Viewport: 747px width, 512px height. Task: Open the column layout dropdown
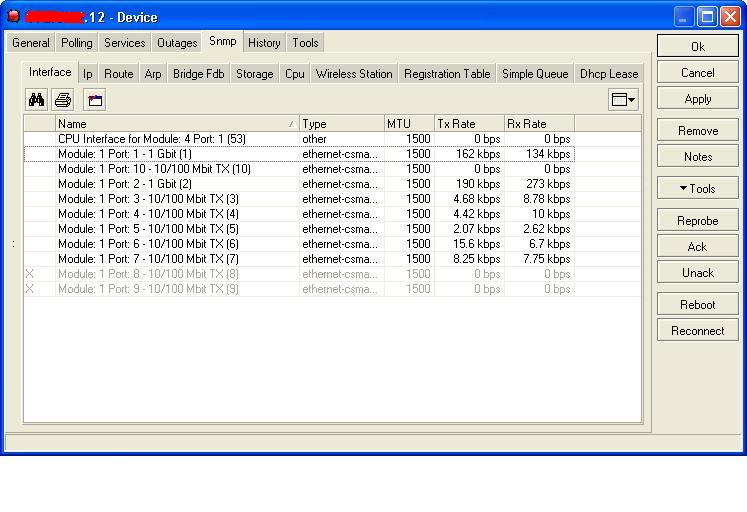[623, 100]
